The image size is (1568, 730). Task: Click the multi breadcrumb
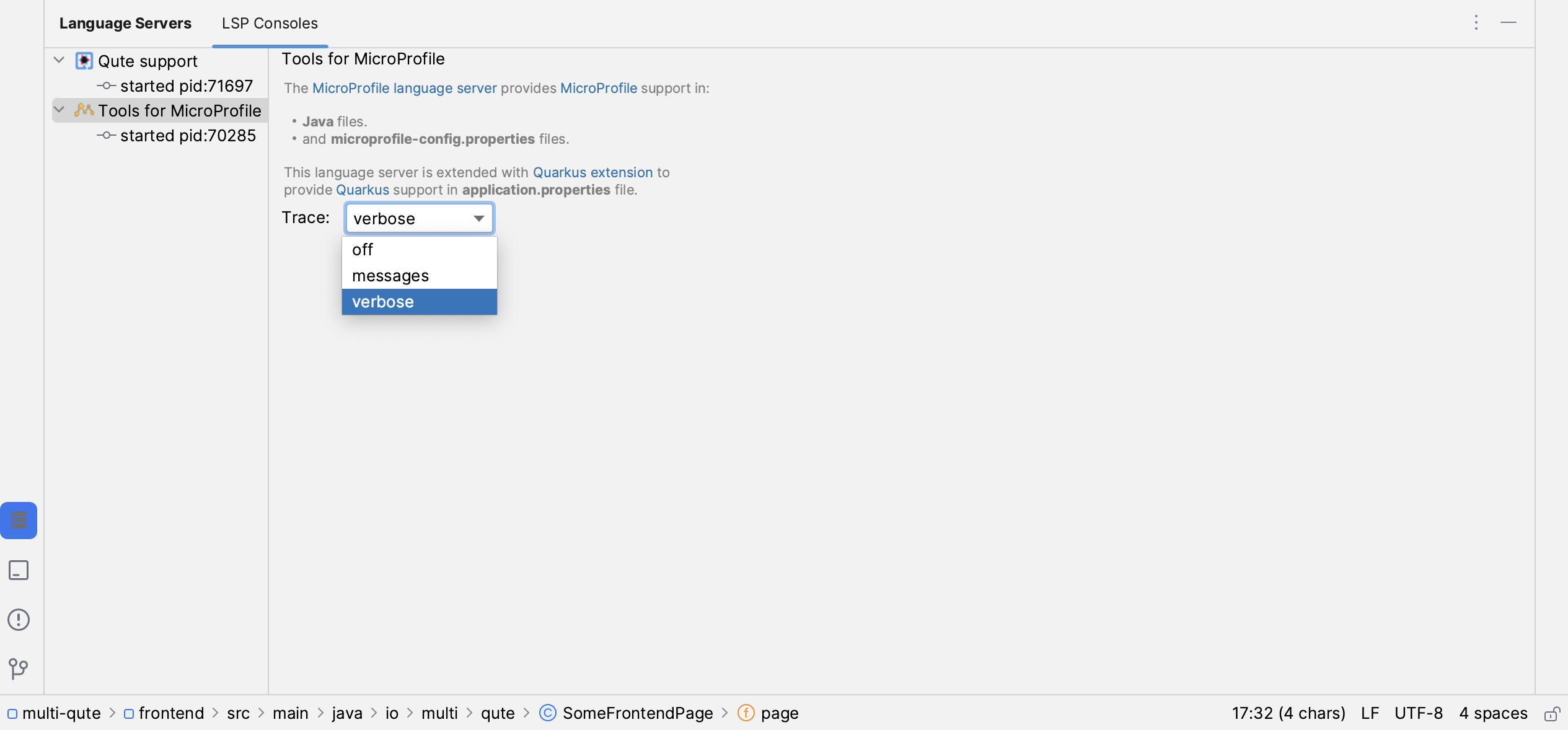point(439,713)
